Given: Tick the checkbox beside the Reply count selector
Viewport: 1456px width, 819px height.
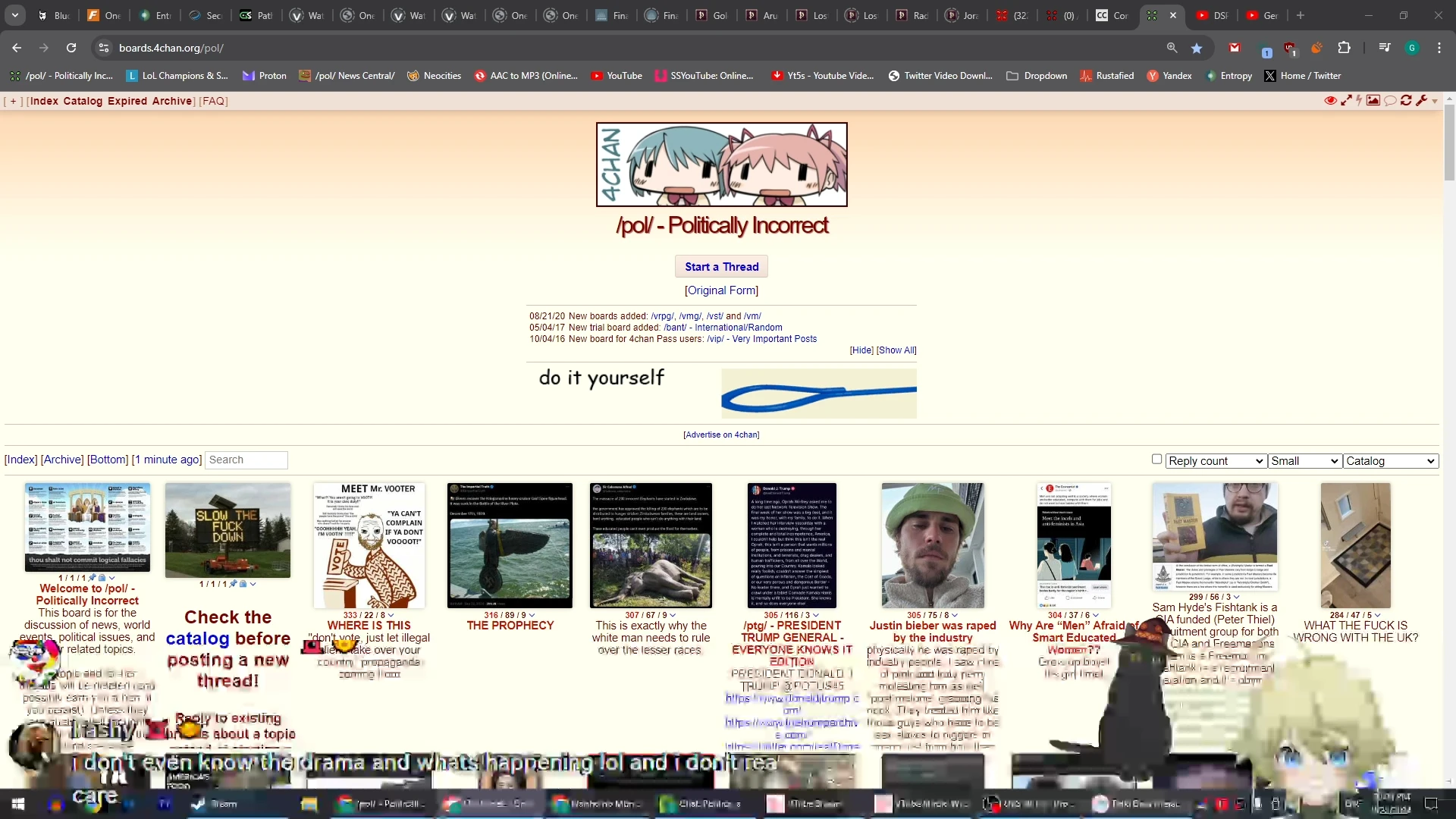Looking at the screenshot, I should (1156, 459).
